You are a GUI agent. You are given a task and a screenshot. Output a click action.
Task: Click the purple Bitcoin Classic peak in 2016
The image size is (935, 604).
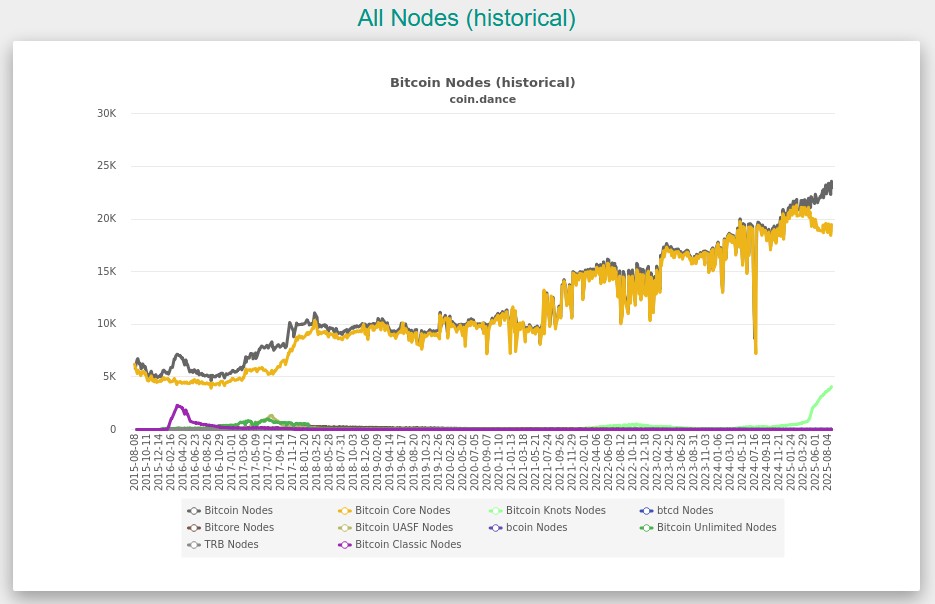pyautogui.click(x=178, y=406)
